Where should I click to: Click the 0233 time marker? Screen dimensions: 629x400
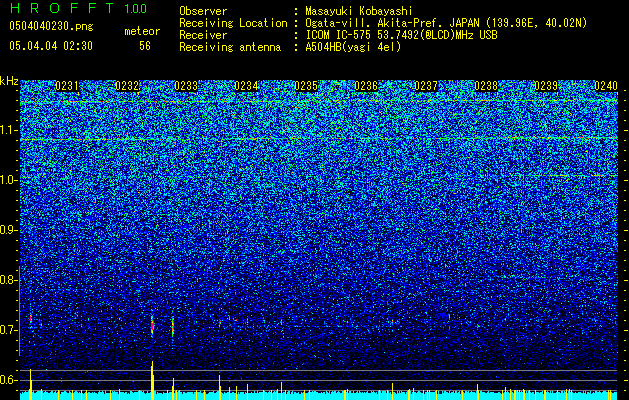(x=187, y=86)
